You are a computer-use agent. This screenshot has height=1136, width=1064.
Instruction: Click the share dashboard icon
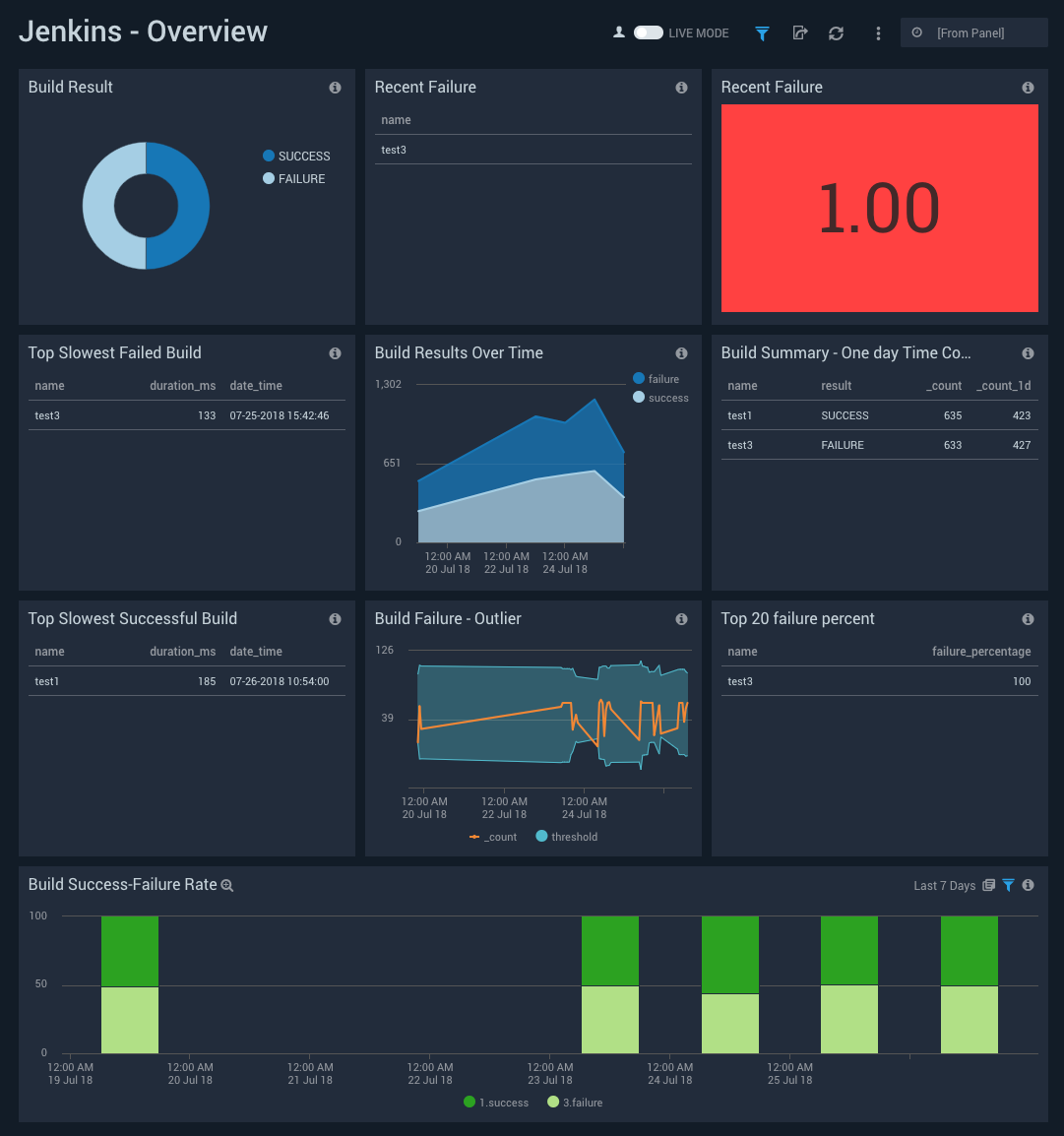tap(800, 33)
